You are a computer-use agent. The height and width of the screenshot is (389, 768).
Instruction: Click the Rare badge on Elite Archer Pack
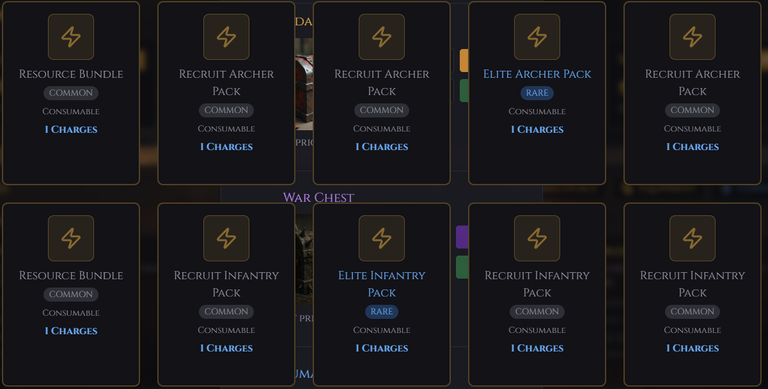pyautogui.click(x=537, y=93)
